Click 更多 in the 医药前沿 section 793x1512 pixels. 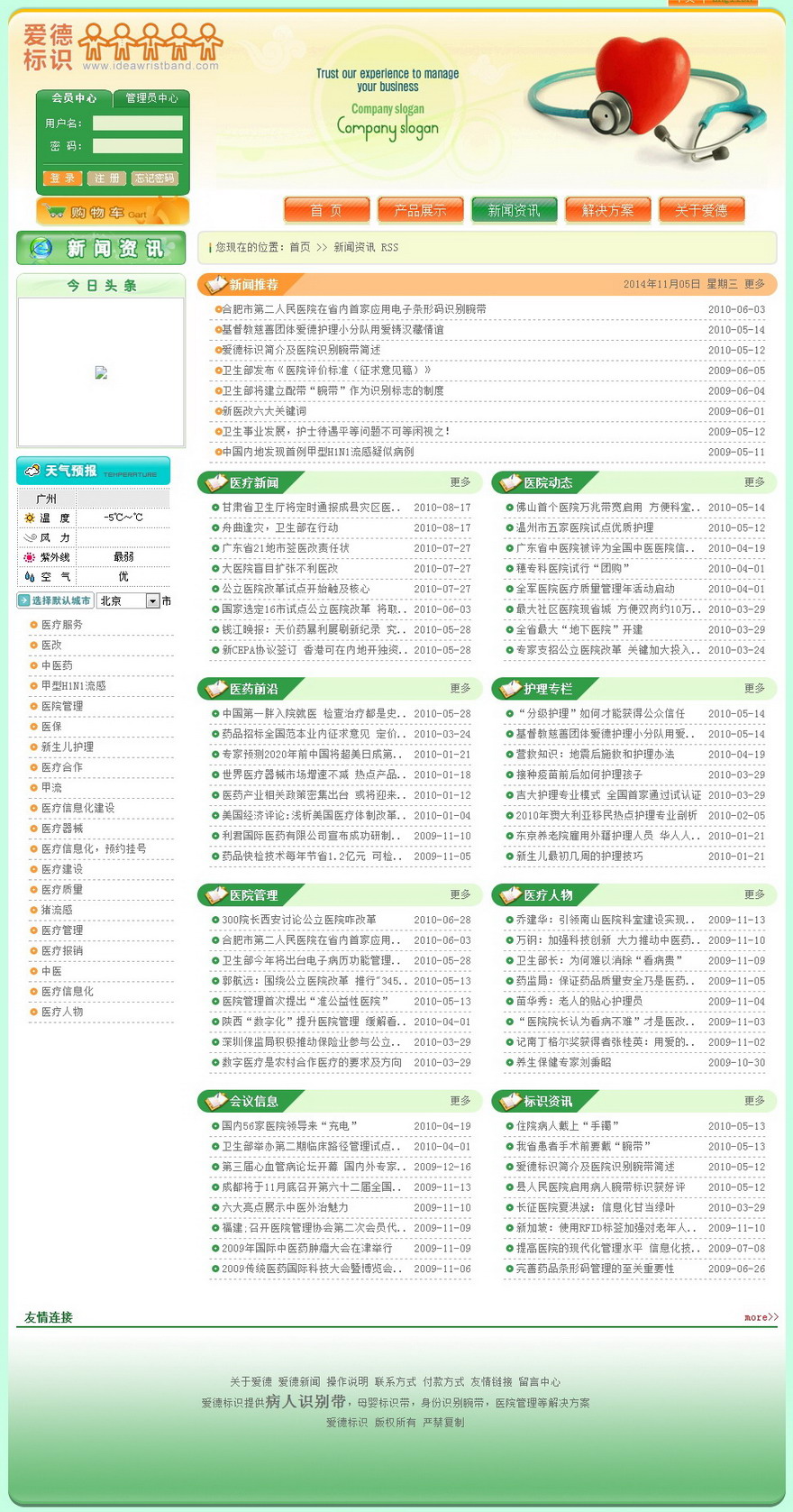tap(460, 688)
